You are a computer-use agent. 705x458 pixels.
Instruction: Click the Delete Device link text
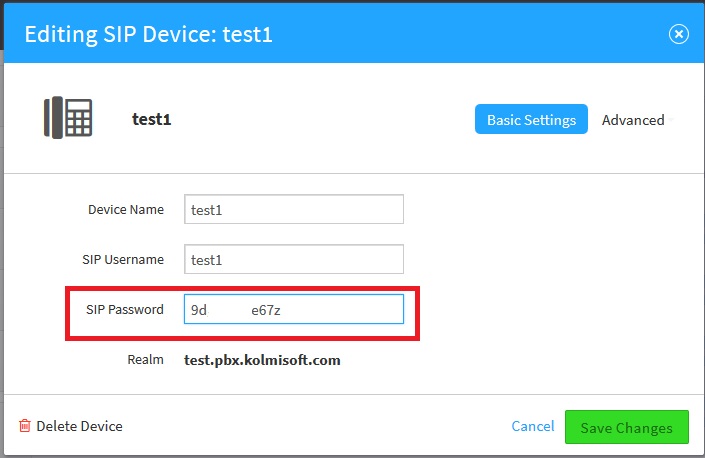point(79,426)
